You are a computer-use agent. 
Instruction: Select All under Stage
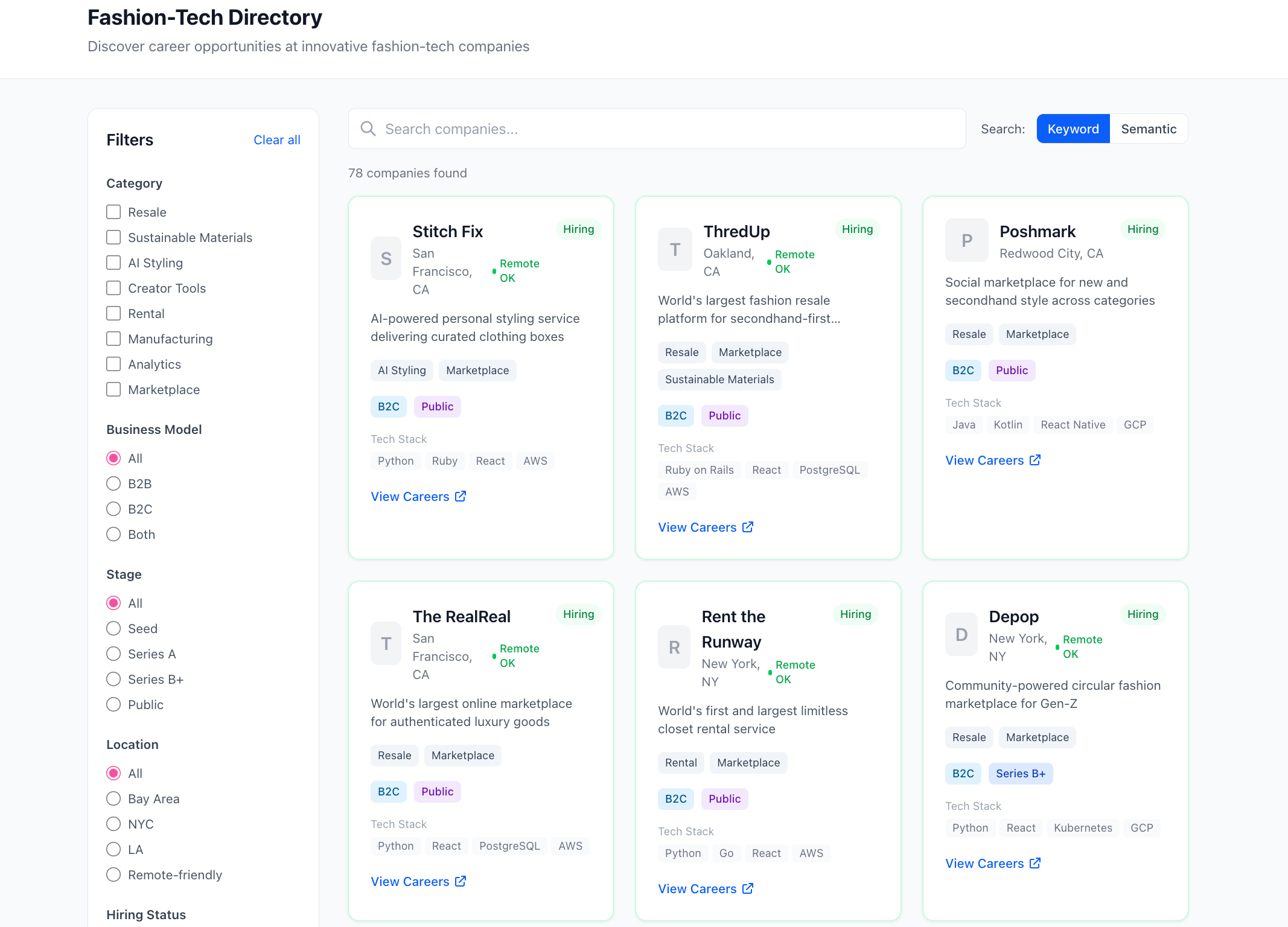(113, 603)
